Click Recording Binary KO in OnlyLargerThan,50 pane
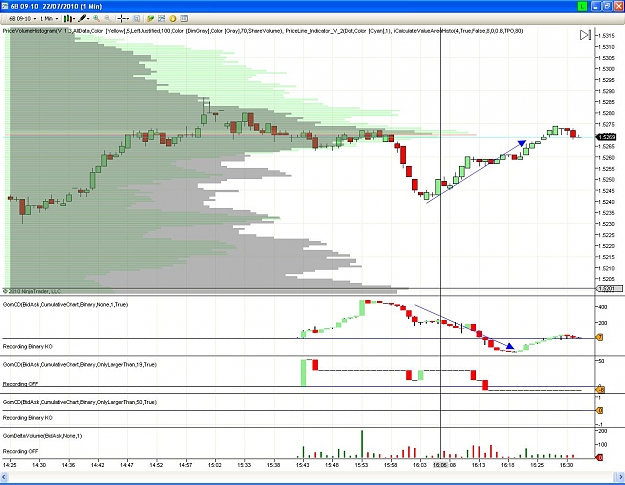 (x=28, y=418)
